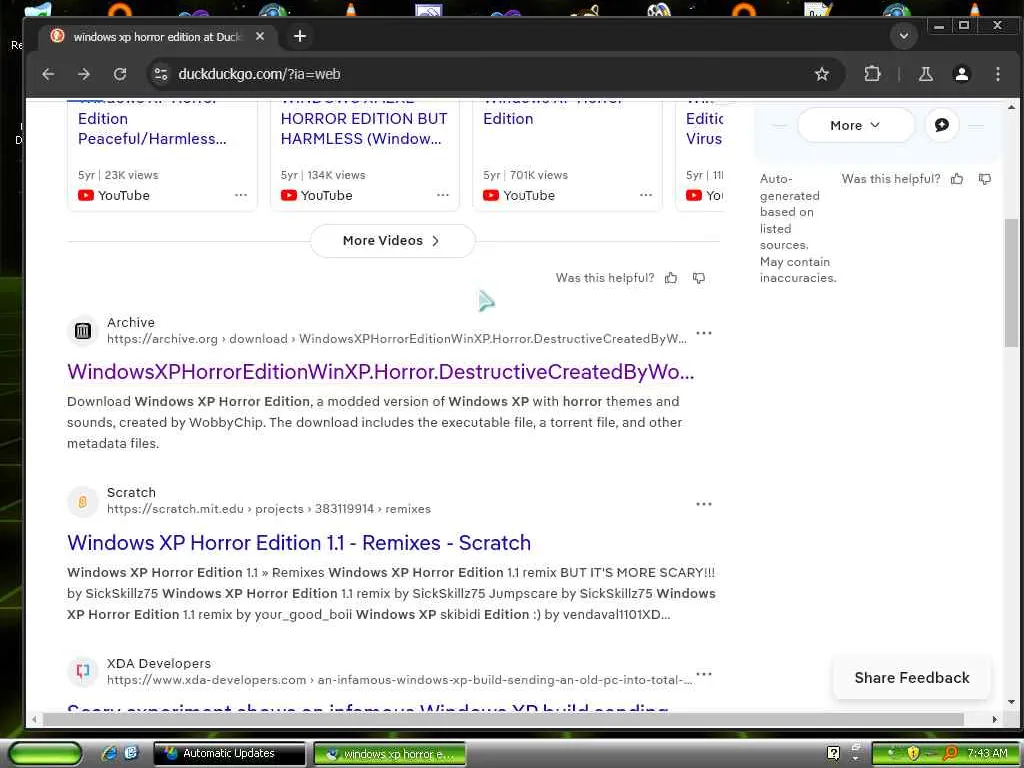Click the Share Feedback button
This screenshot has height=768, width=1024.
click(912, 678)
